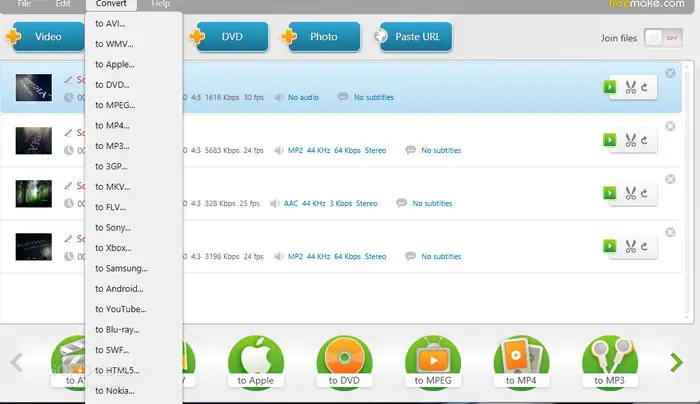Select the to Apple output icon
700x404 pixels.
pos(255,362)
